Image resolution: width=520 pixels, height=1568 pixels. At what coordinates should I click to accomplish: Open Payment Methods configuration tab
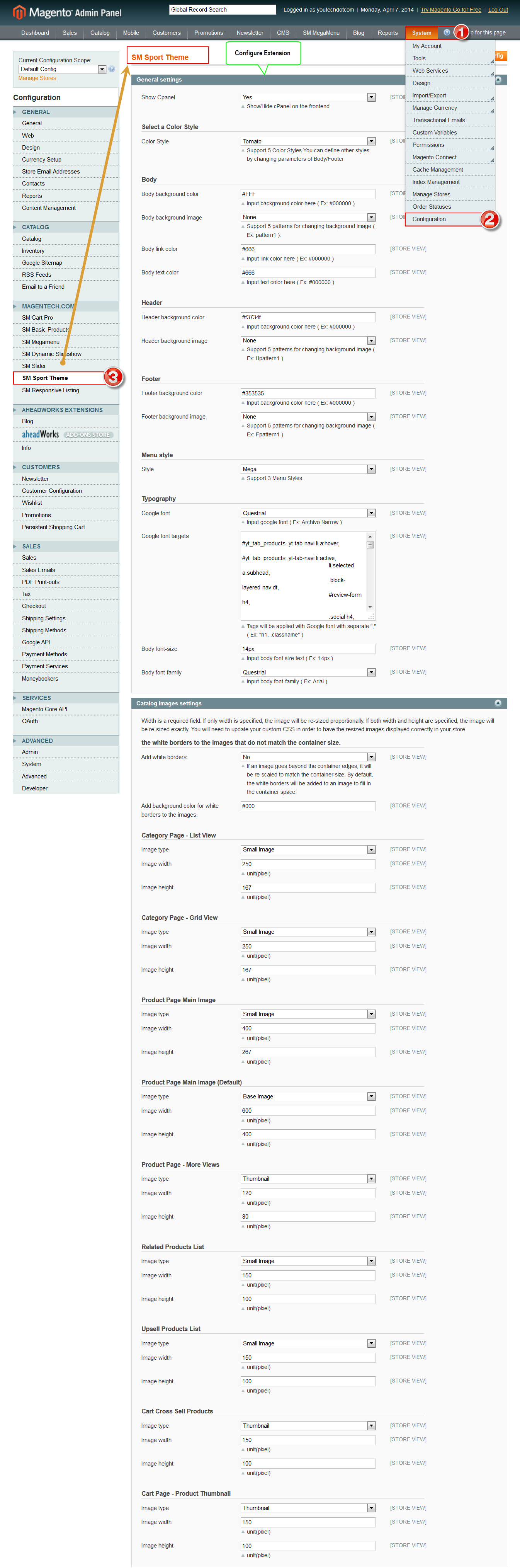[66, 654]
